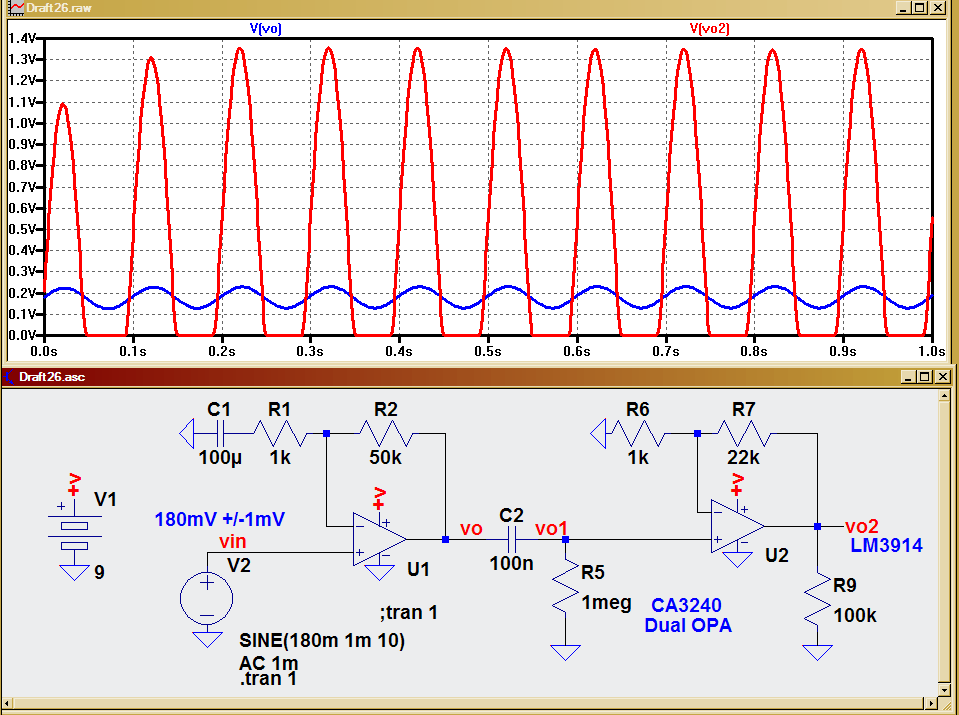
Task: Select the vo net label at U1 output
Action: [x=472, y=529]
